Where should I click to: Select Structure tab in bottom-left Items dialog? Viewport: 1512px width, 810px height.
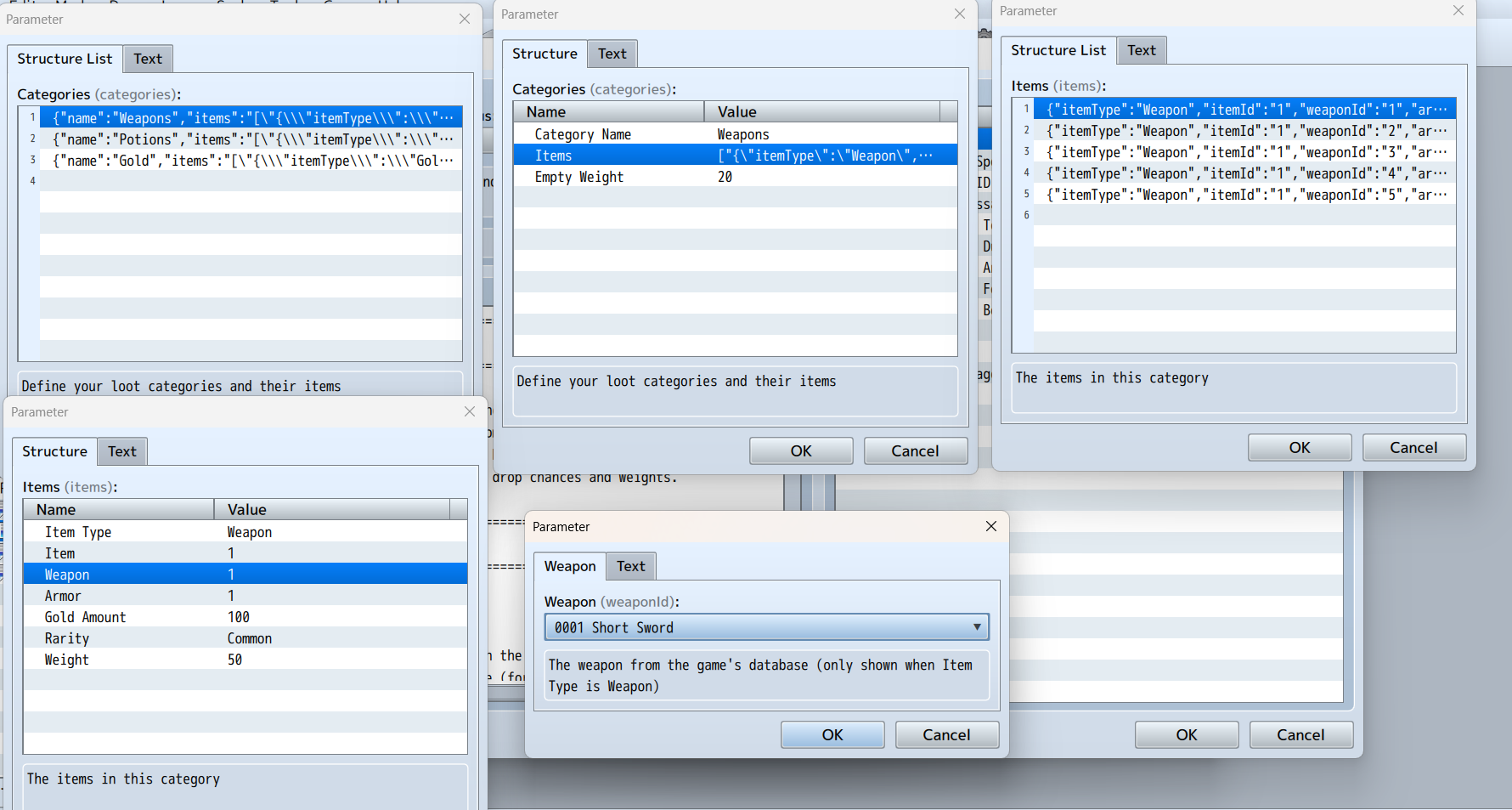54,451
